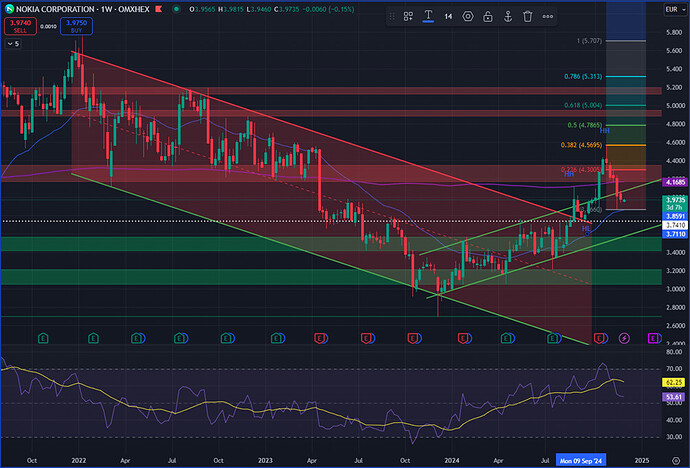Click the red flag icon by OMXHEX
Viewport: 690px width, 468px height.
tap(158, 9)
